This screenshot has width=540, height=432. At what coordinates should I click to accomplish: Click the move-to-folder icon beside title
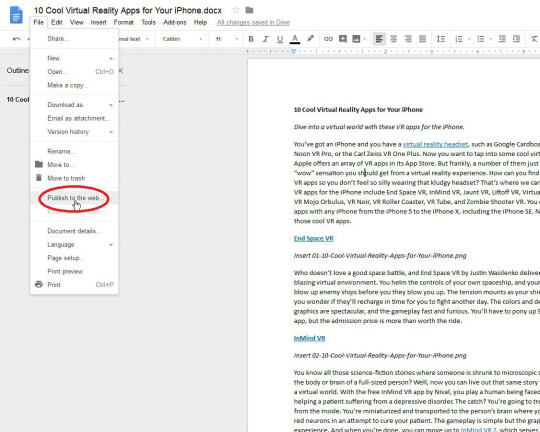249,10
